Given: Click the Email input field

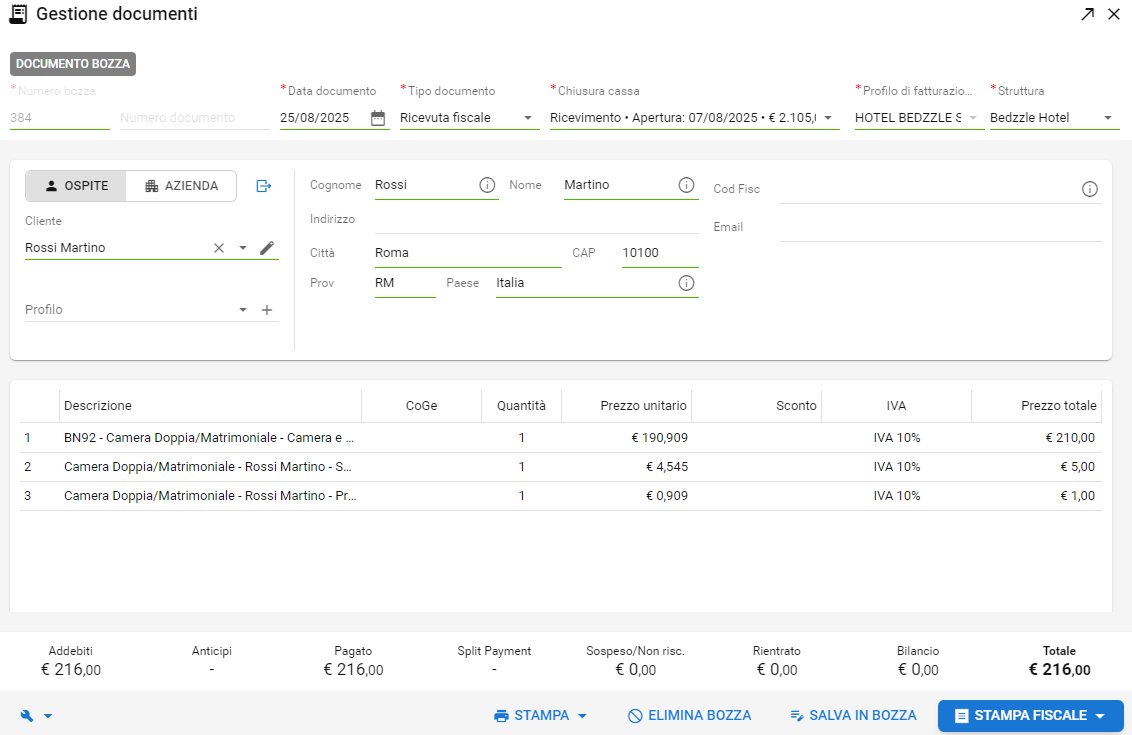Looking at the screenshot, I should [x=939, y=228].
